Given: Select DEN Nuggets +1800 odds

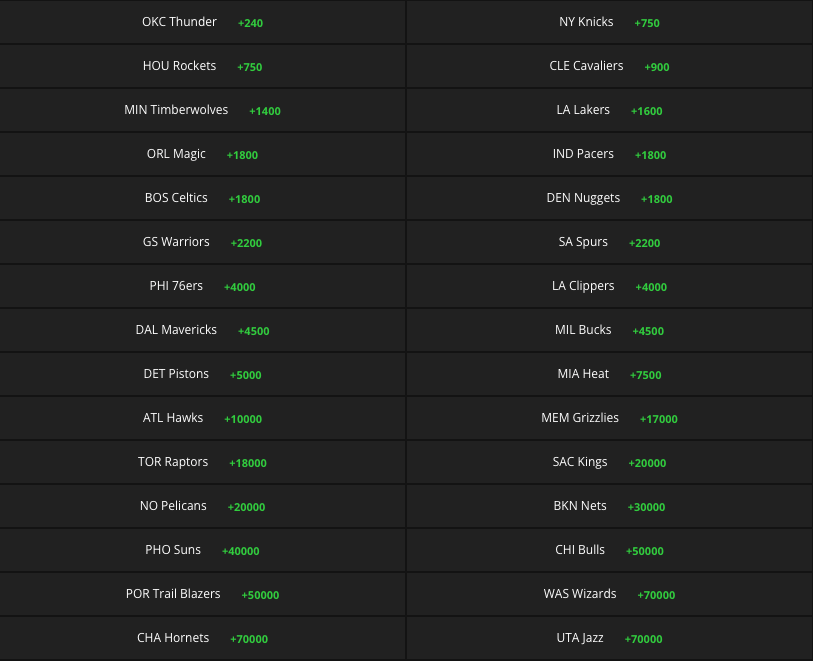Looking at the screenshot, I should point(609,199).
